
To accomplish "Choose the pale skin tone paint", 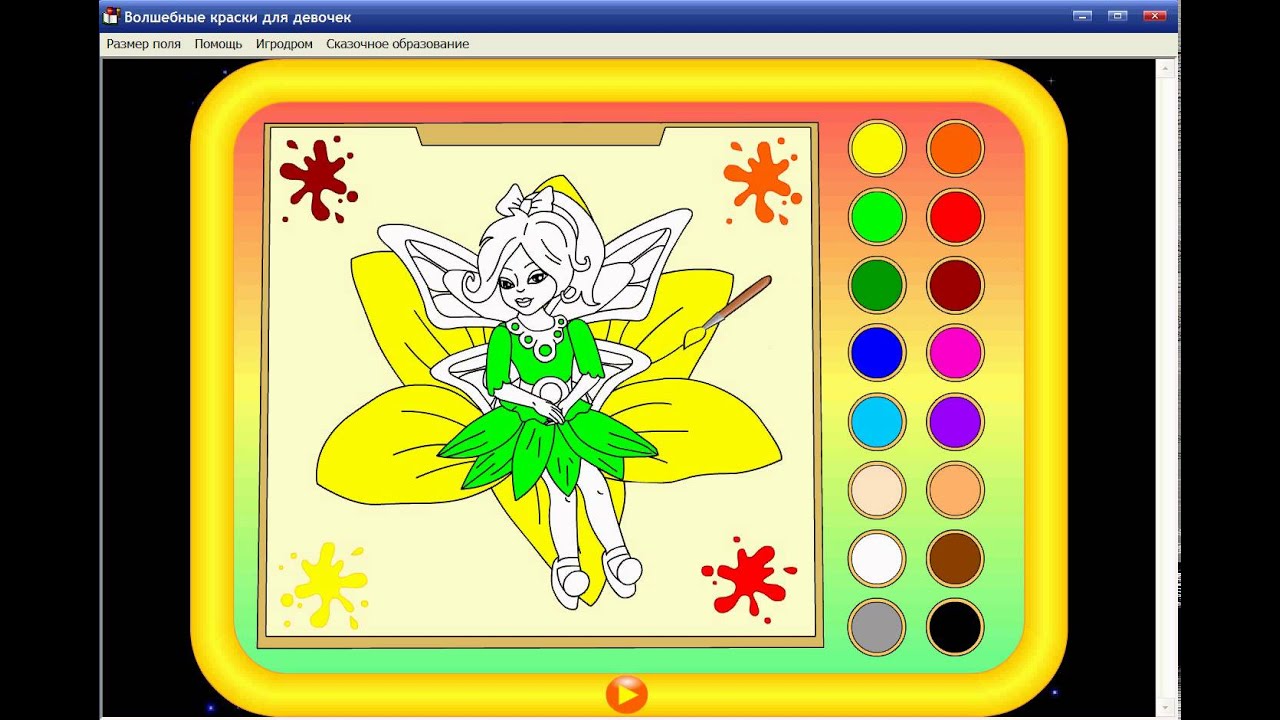I will coord(877,490).
